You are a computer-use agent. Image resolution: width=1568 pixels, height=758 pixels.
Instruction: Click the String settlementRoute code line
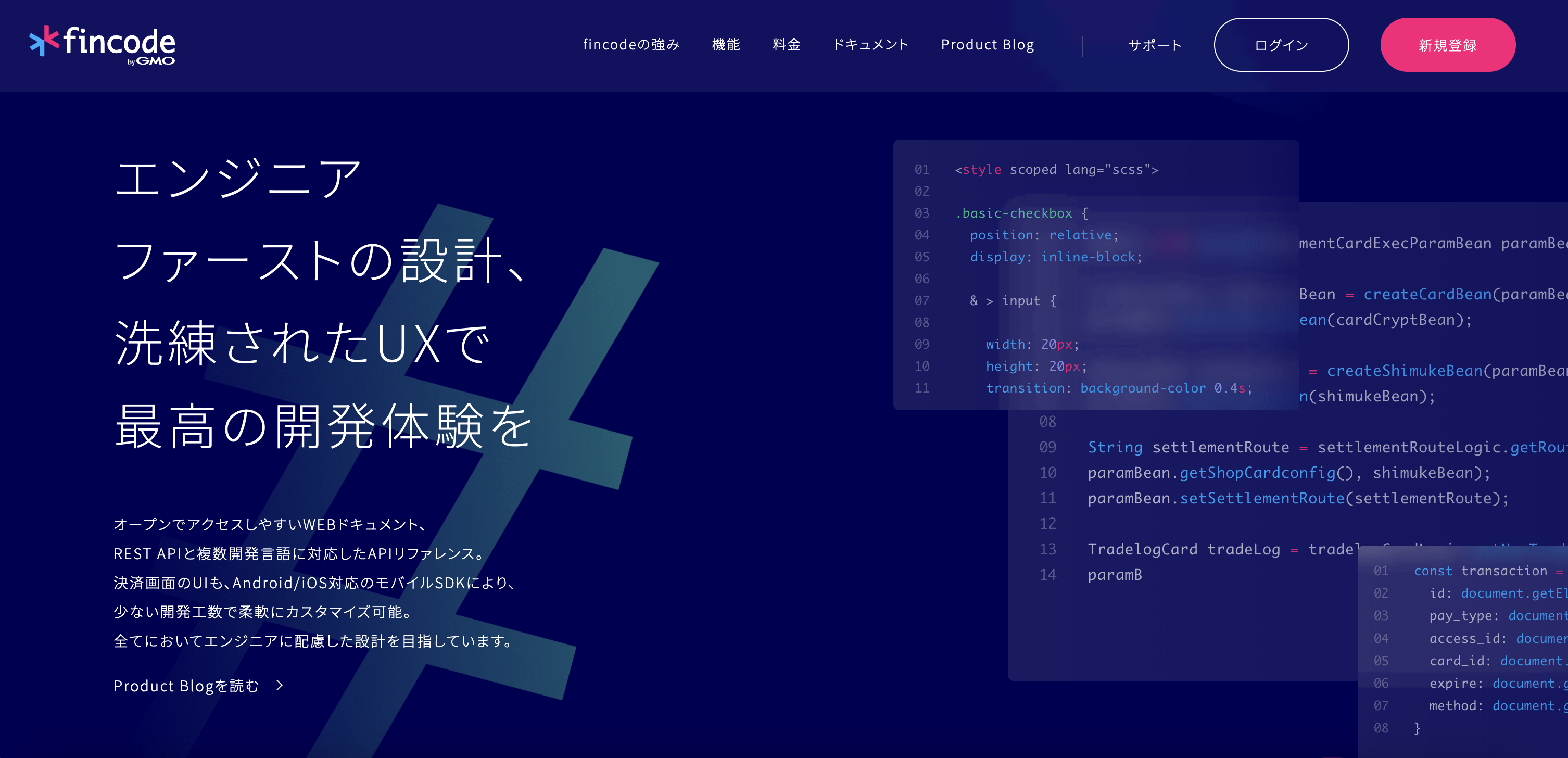point(1327,448)
